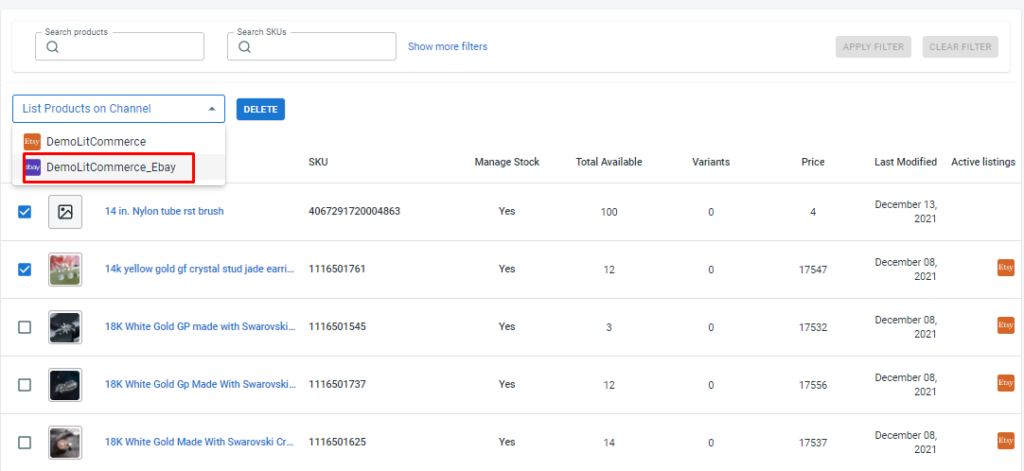
Task: Click the purple eBay icon beside DemoLitCommerce_Ebay
Action: [x=32, y=167]
